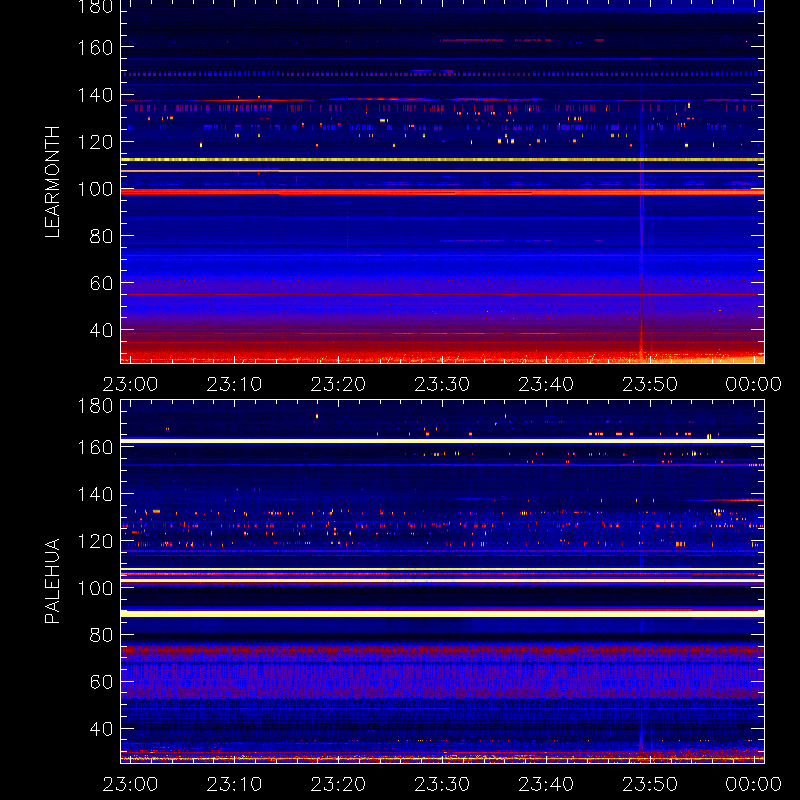
Task: Click the 23:20 label below the Palehua plot
Action: point(338,784)
